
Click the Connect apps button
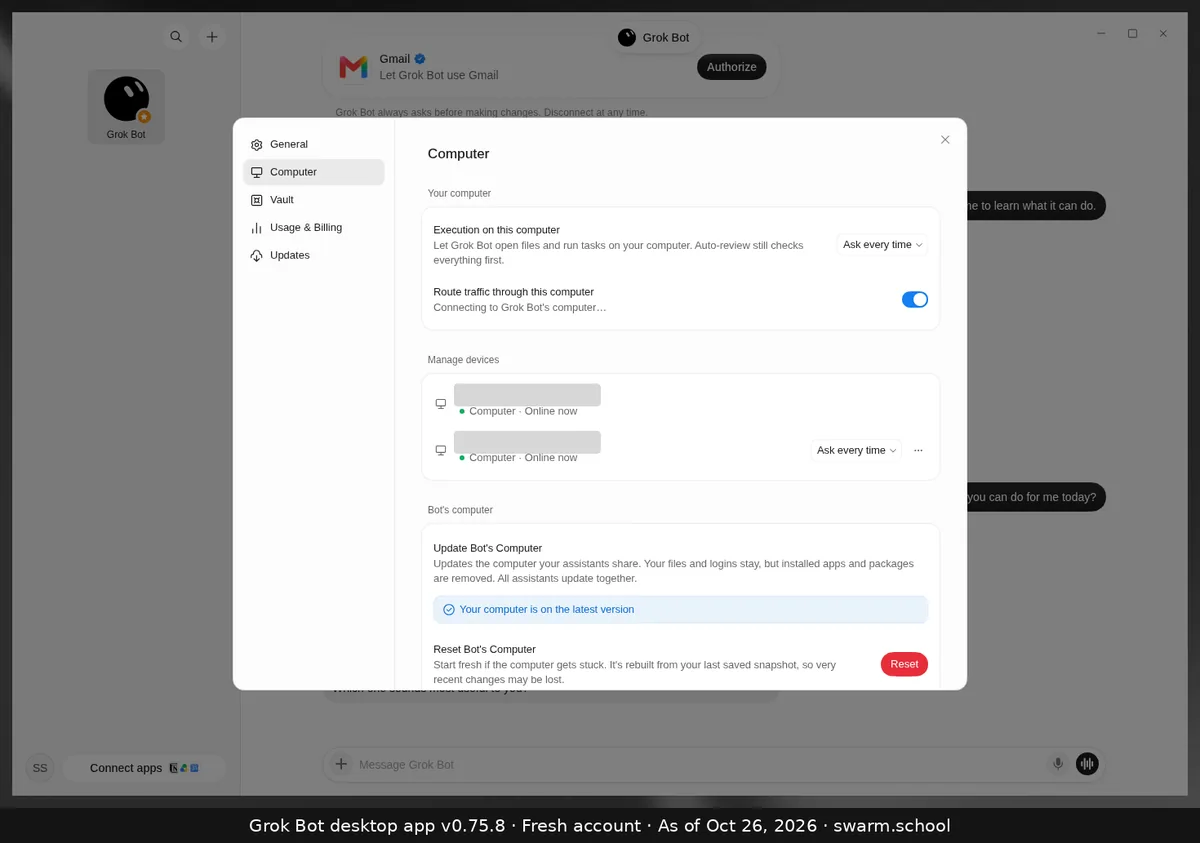click(x=144, y=768)
